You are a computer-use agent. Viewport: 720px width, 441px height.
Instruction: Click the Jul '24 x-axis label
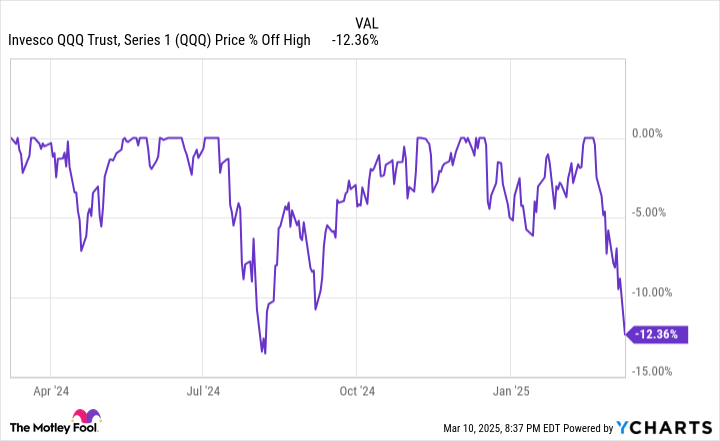(x=204, y=392)
